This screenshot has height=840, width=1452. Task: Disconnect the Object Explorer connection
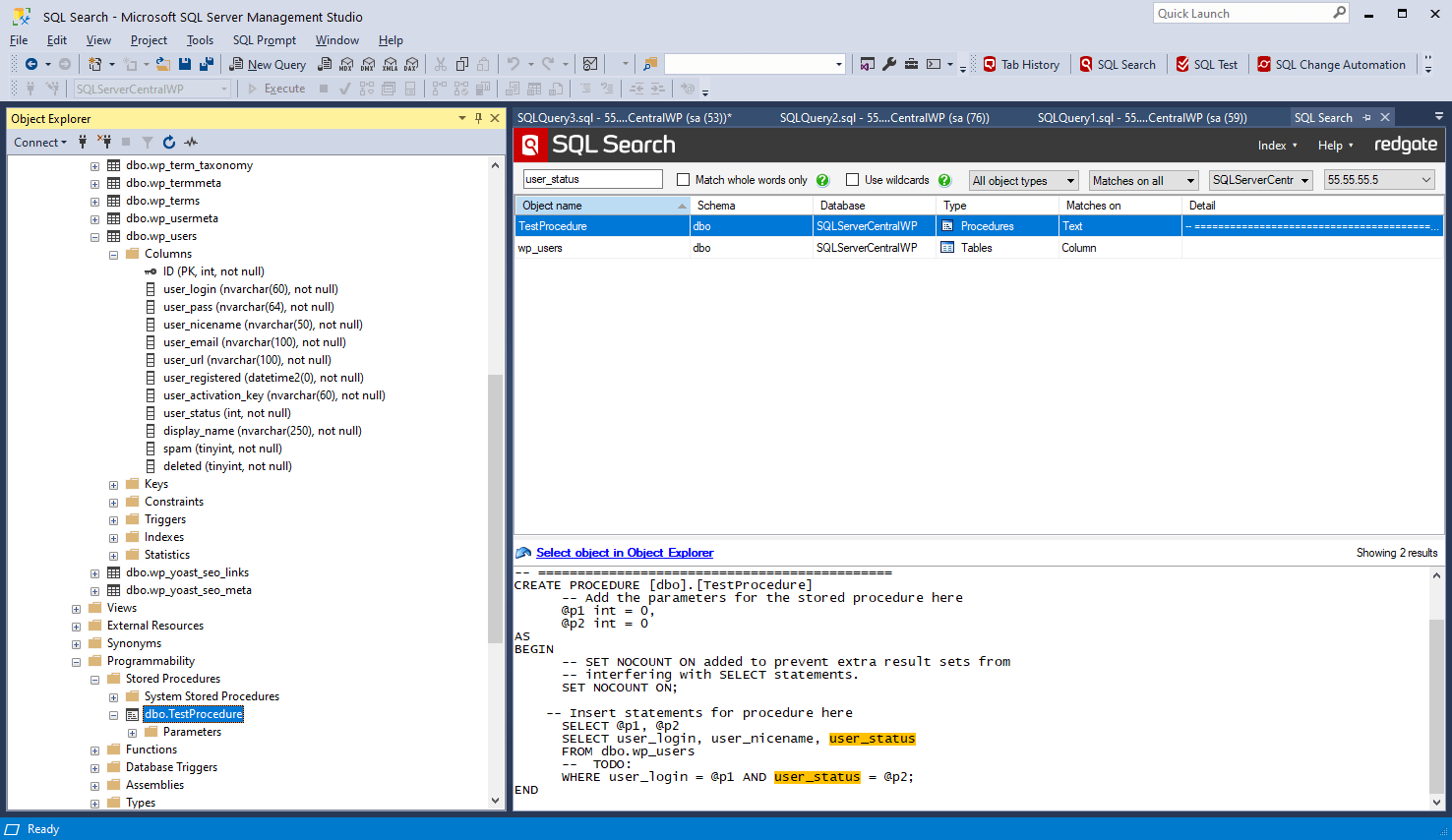tap(104, 142)
